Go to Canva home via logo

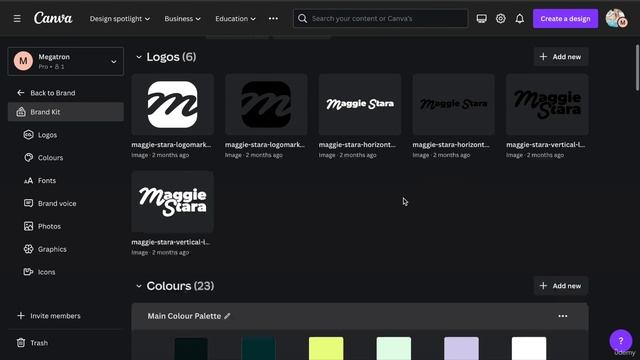53,18
